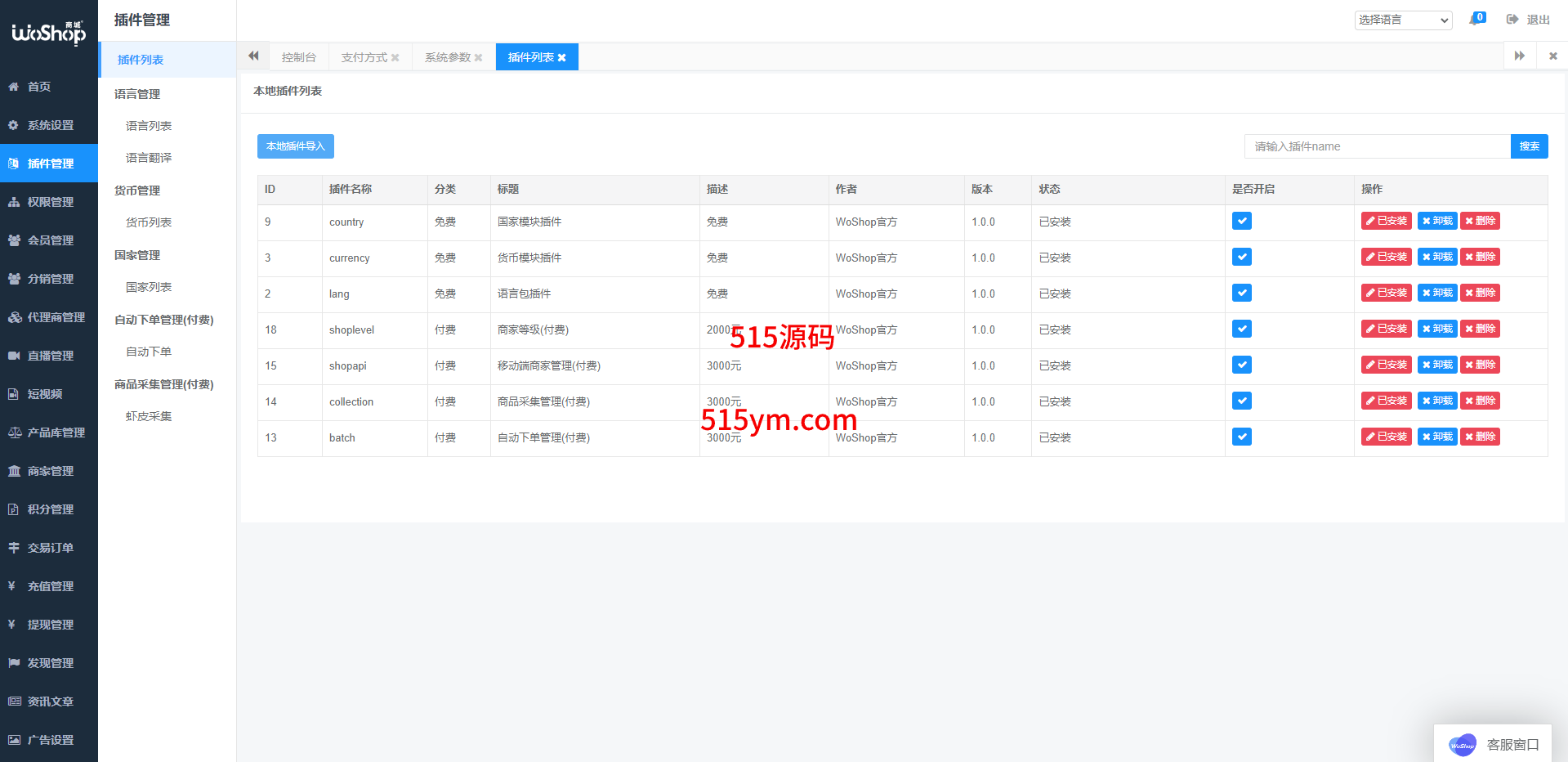
Task: Switch to the 控制台 tab
Action: click(298, 57)
